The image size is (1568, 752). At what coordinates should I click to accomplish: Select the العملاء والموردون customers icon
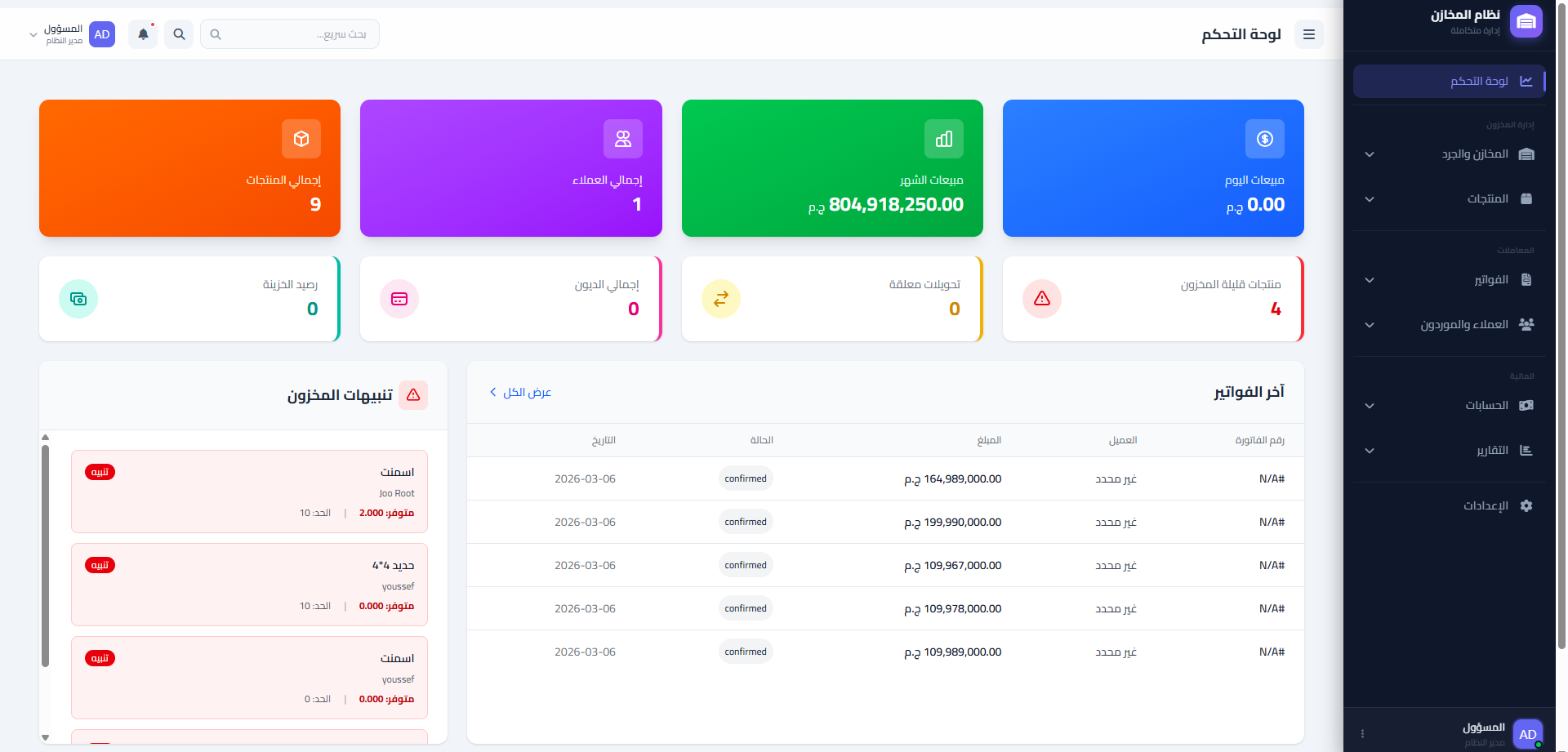(x=1526, y=324)
